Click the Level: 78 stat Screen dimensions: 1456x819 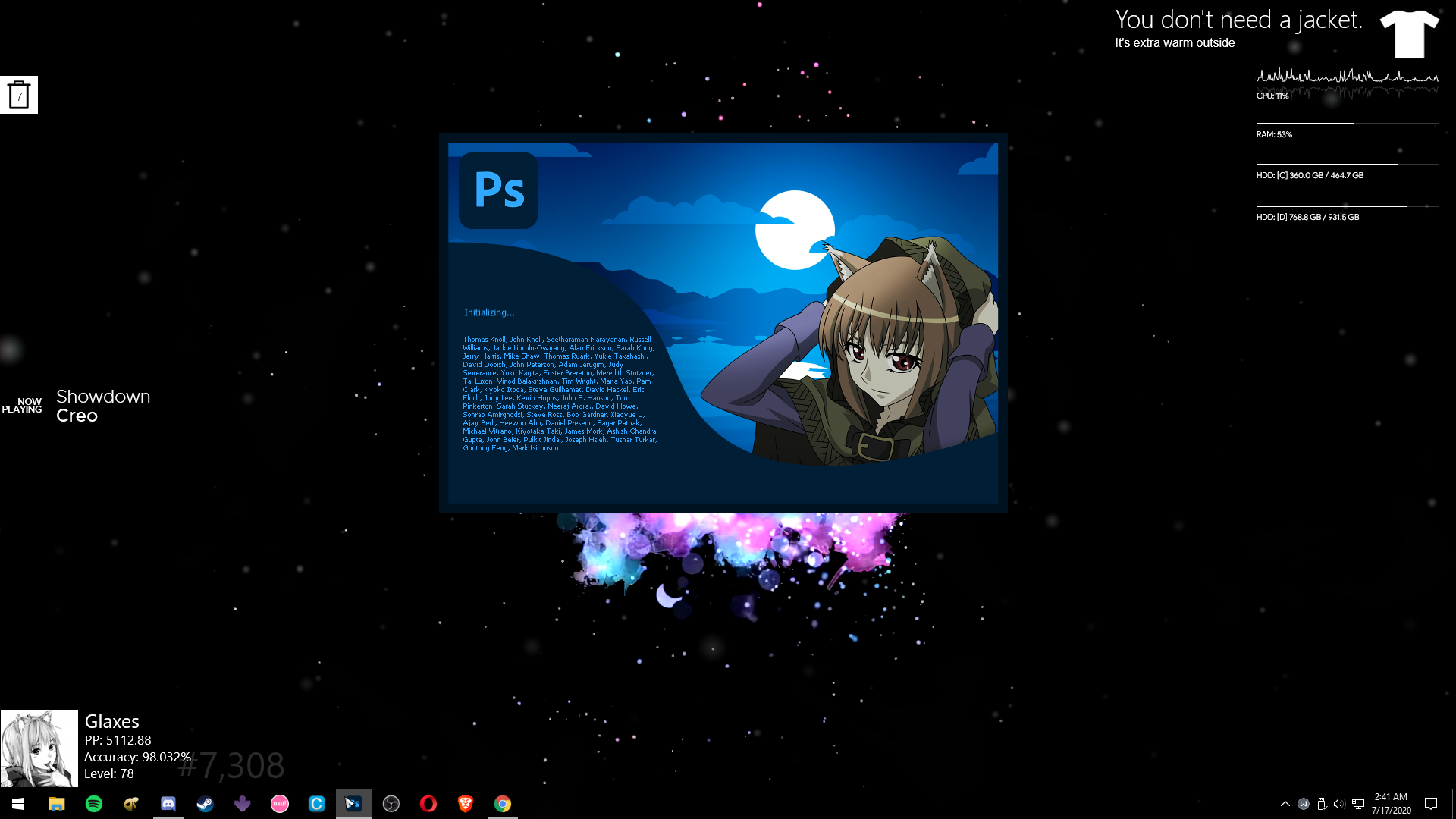(x=109, y=773)
